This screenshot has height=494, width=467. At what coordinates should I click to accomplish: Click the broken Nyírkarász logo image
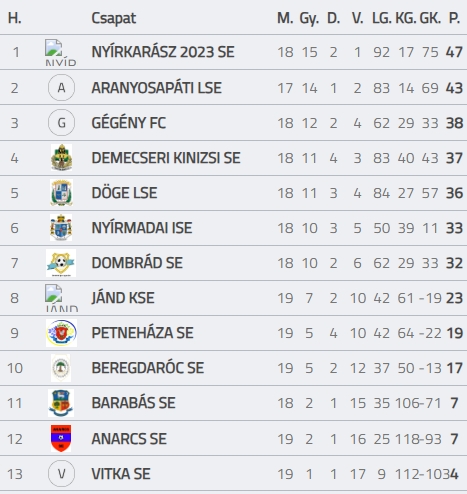[61, 53]
